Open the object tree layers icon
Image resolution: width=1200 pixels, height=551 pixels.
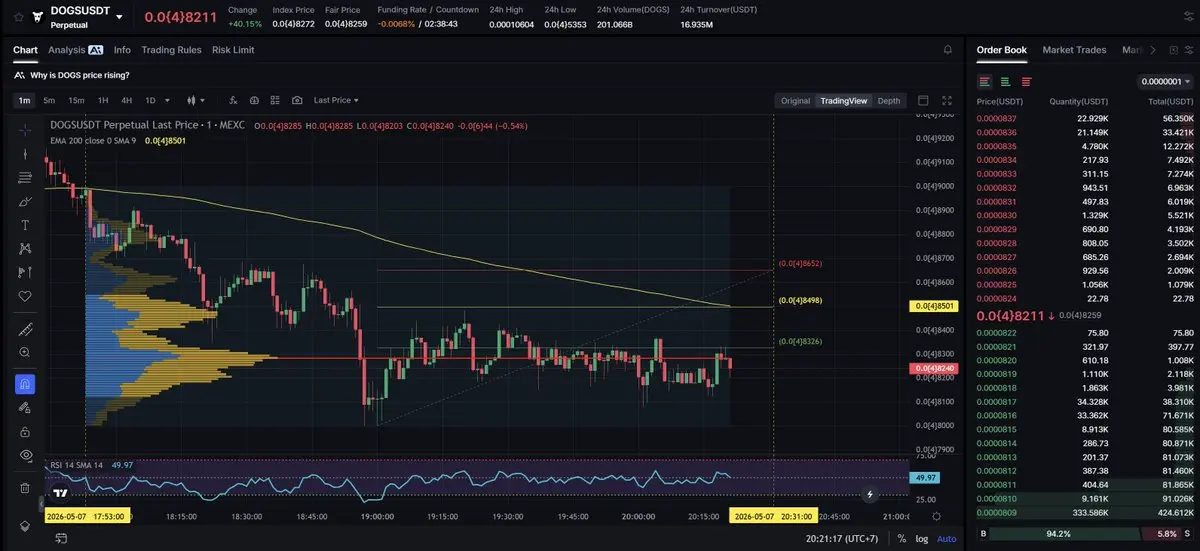(x=25, y=526)
